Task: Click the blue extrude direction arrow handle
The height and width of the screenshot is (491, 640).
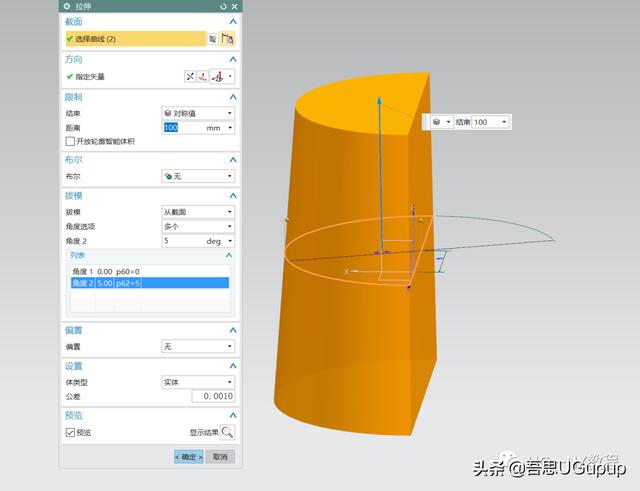Action: point(379,100)
